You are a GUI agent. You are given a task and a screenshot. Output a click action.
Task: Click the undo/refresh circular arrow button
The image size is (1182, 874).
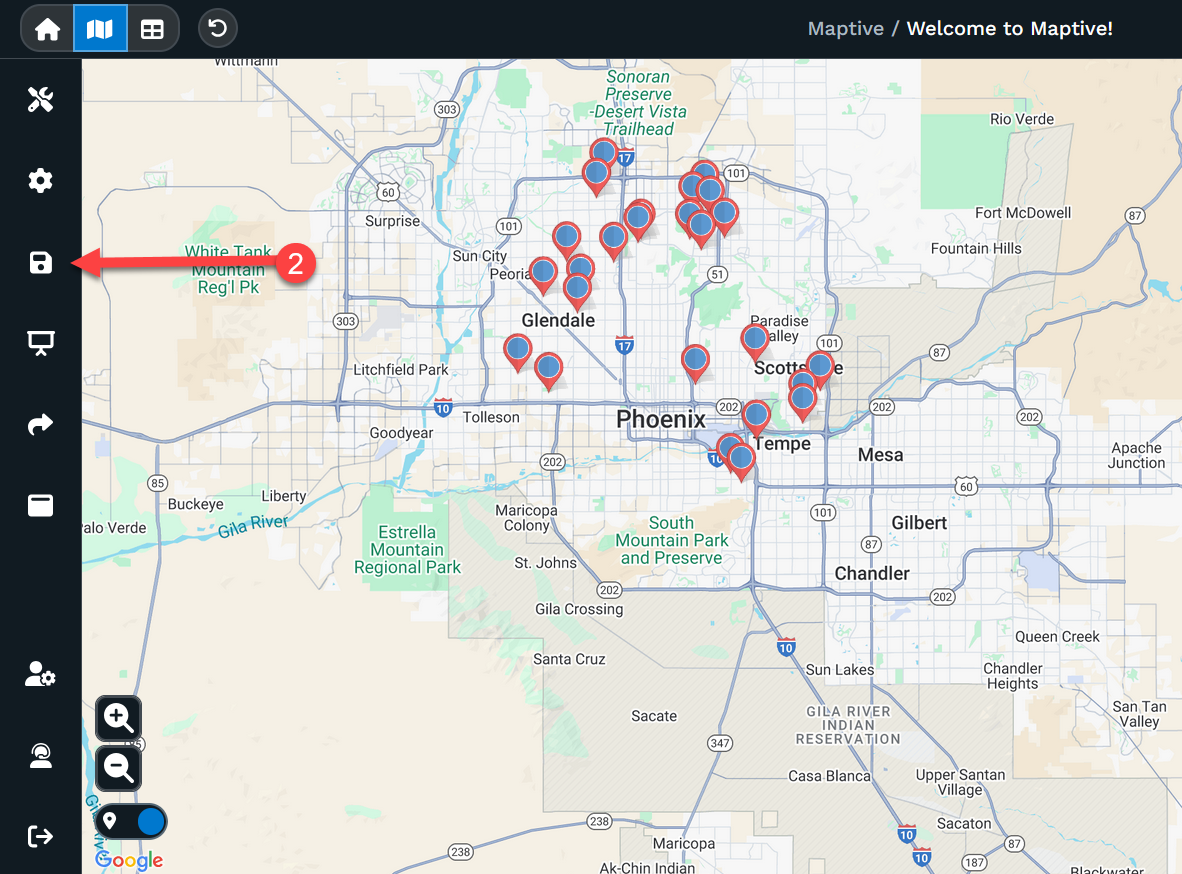point(218,29)
